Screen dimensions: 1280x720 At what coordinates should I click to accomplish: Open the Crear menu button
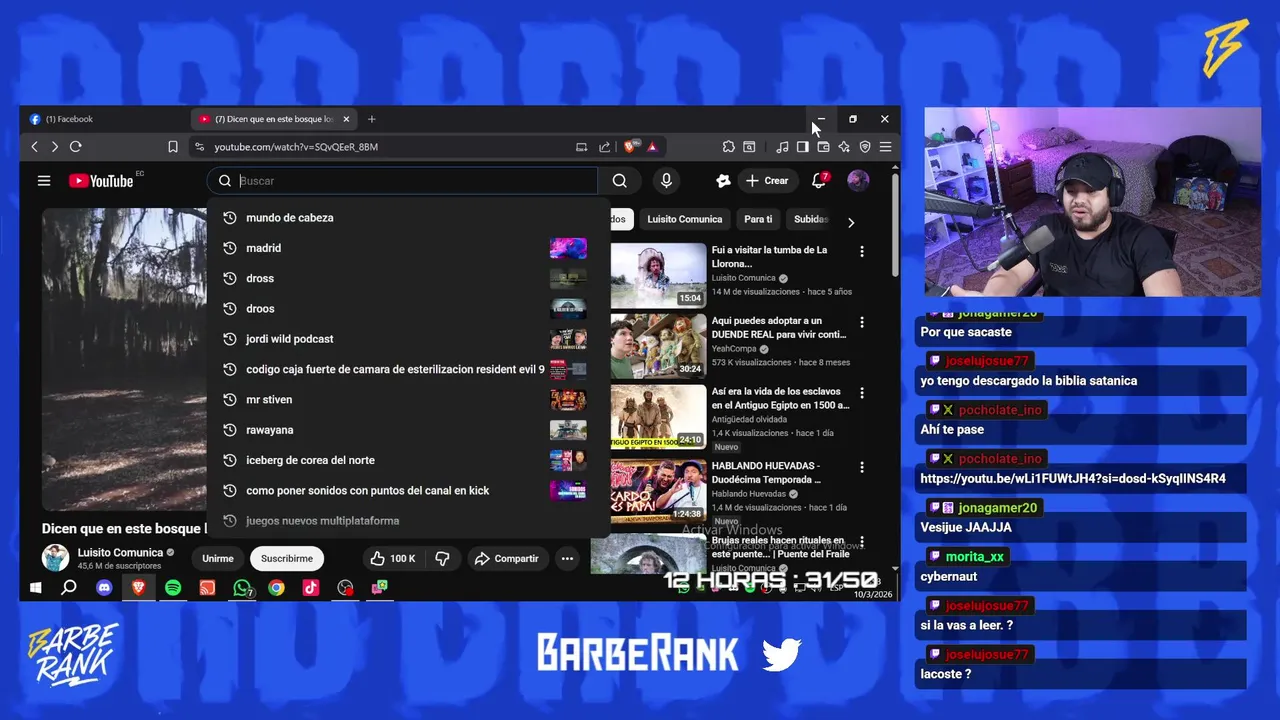point(767,181)
